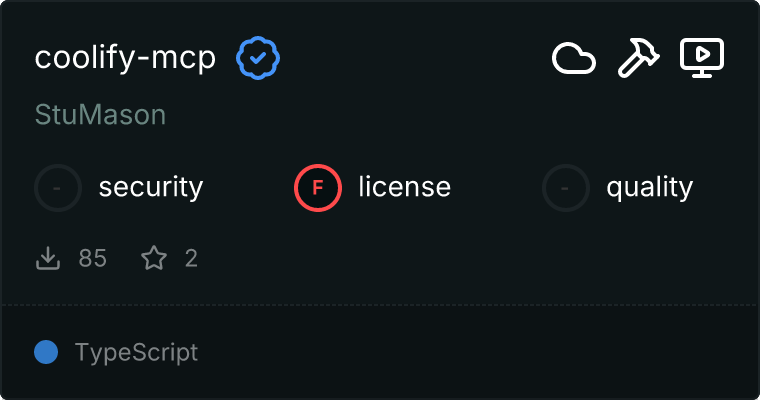
Task: Click the red F license grade badge
Action: click(318, 187)
